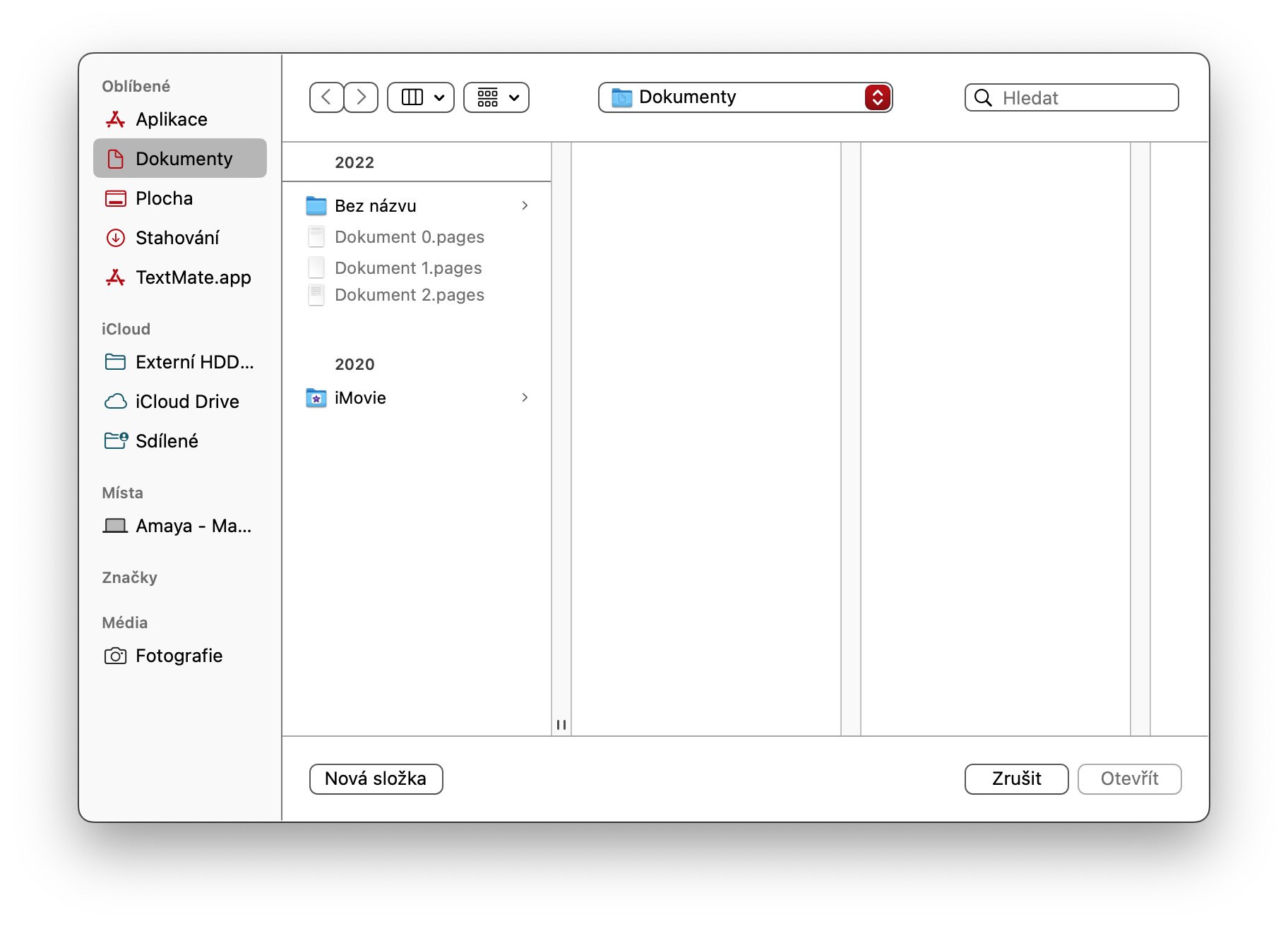Open the Aplikace favorite in sidebar

point(171,119)
